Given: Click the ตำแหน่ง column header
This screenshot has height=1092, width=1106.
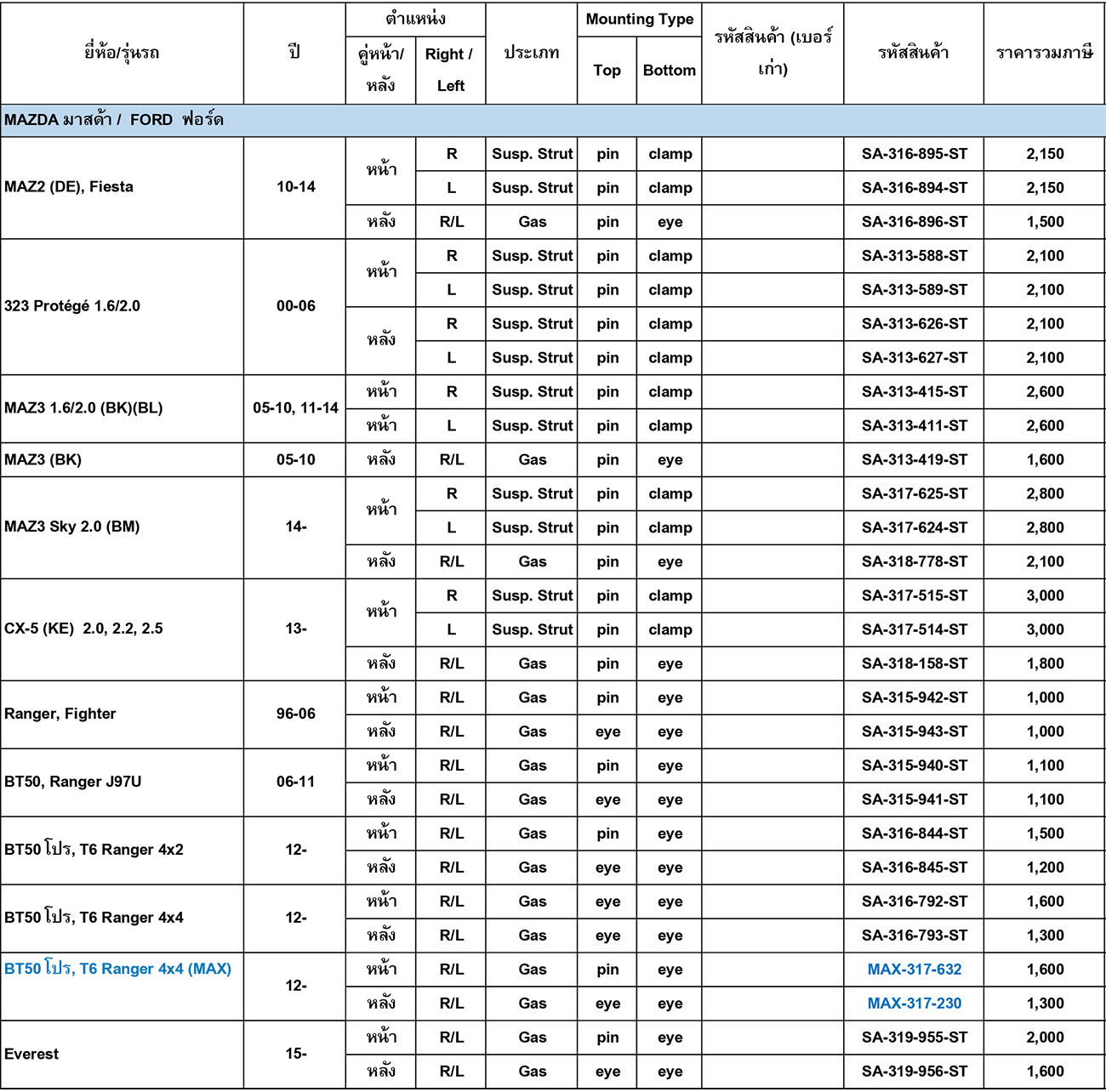Looking at the screenshot, I should [x=415, y=19].
